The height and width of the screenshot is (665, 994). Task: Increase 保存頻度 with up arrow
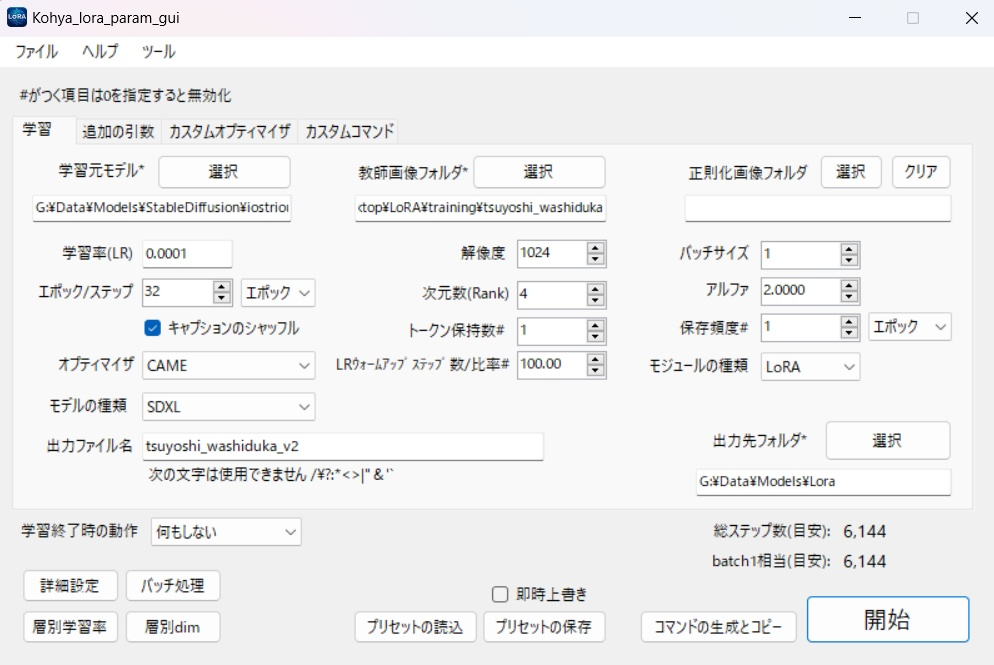click(x=849, y=321)
